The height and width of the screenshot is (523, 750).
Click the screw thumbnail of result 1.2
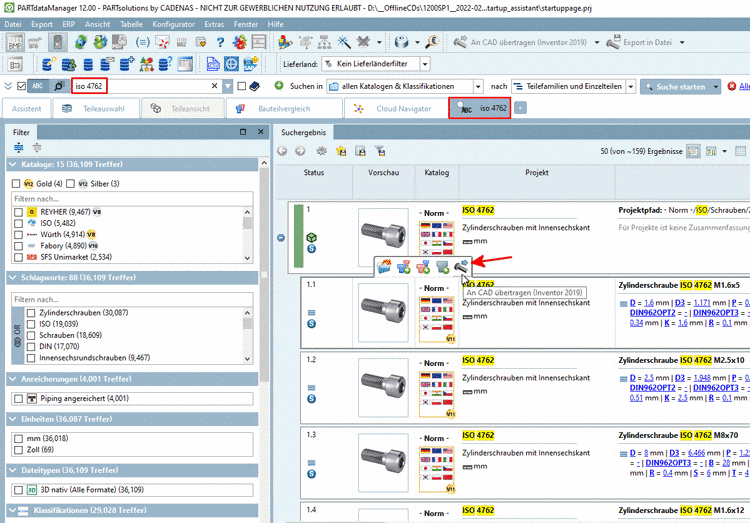(383, 388)
